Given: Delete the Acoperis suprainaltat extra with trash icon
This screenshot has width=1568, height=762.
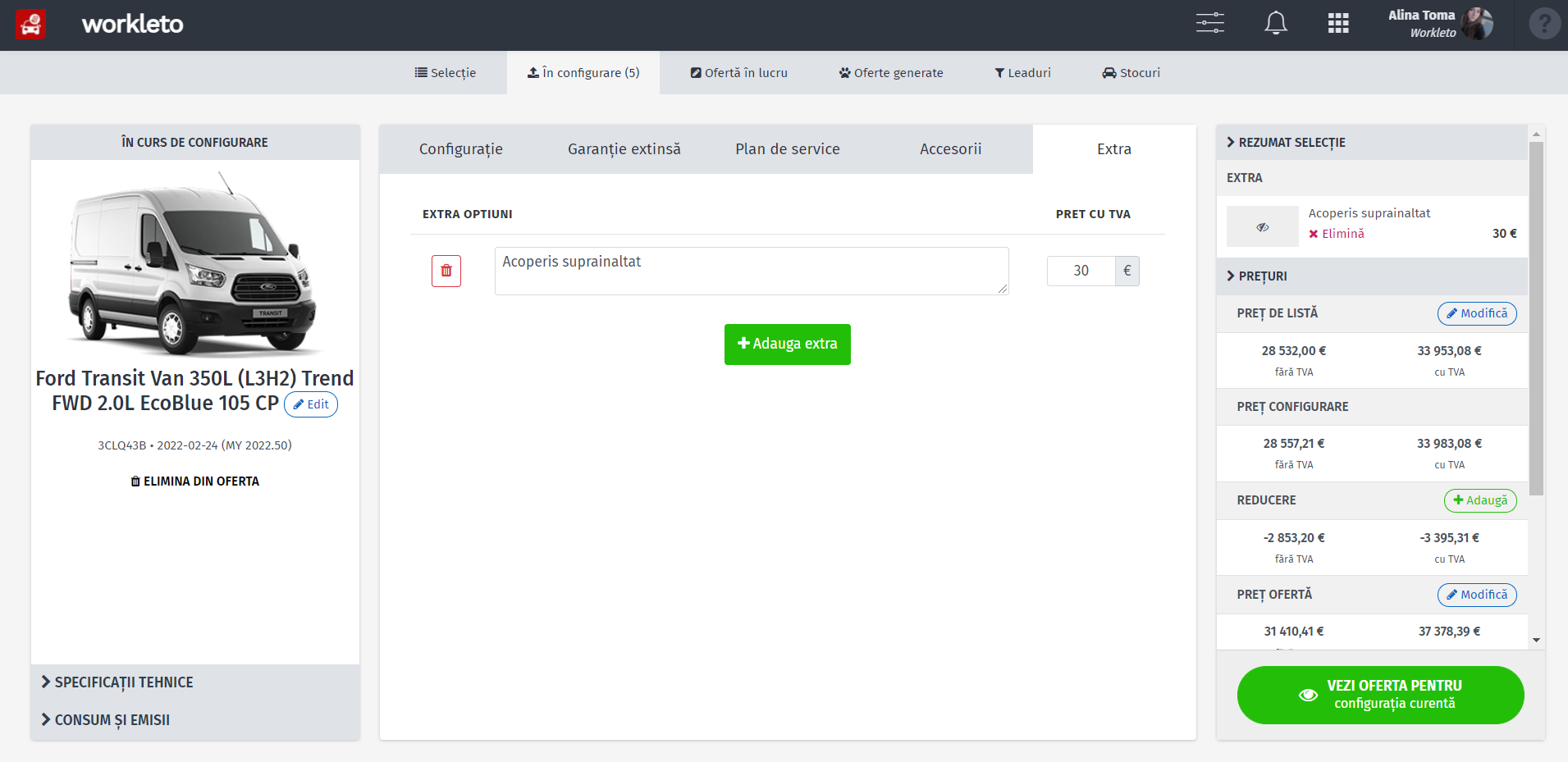Looking at the screenshot, I should point(446,271).
